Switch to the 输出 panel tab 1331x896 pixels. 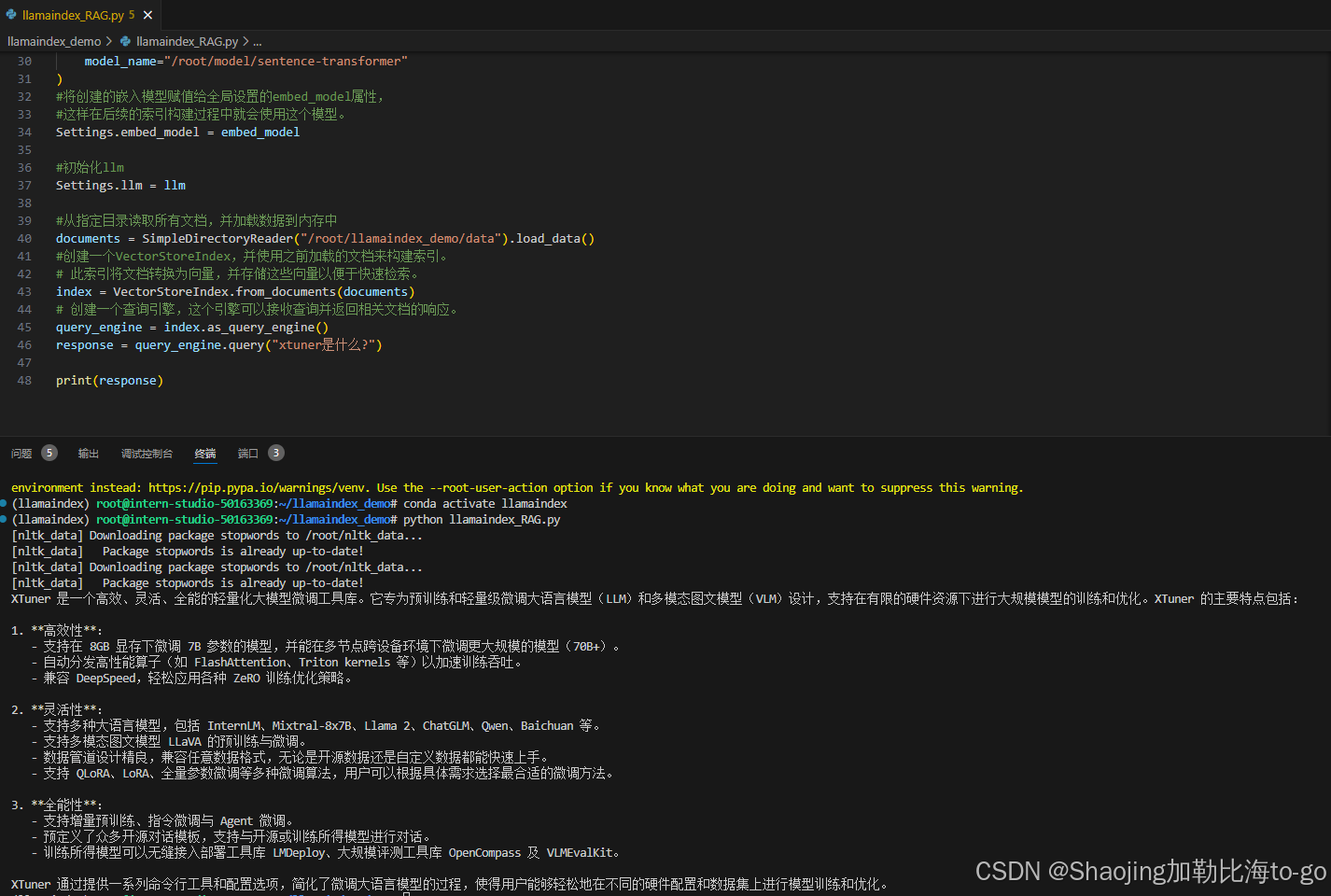(88, 453)
